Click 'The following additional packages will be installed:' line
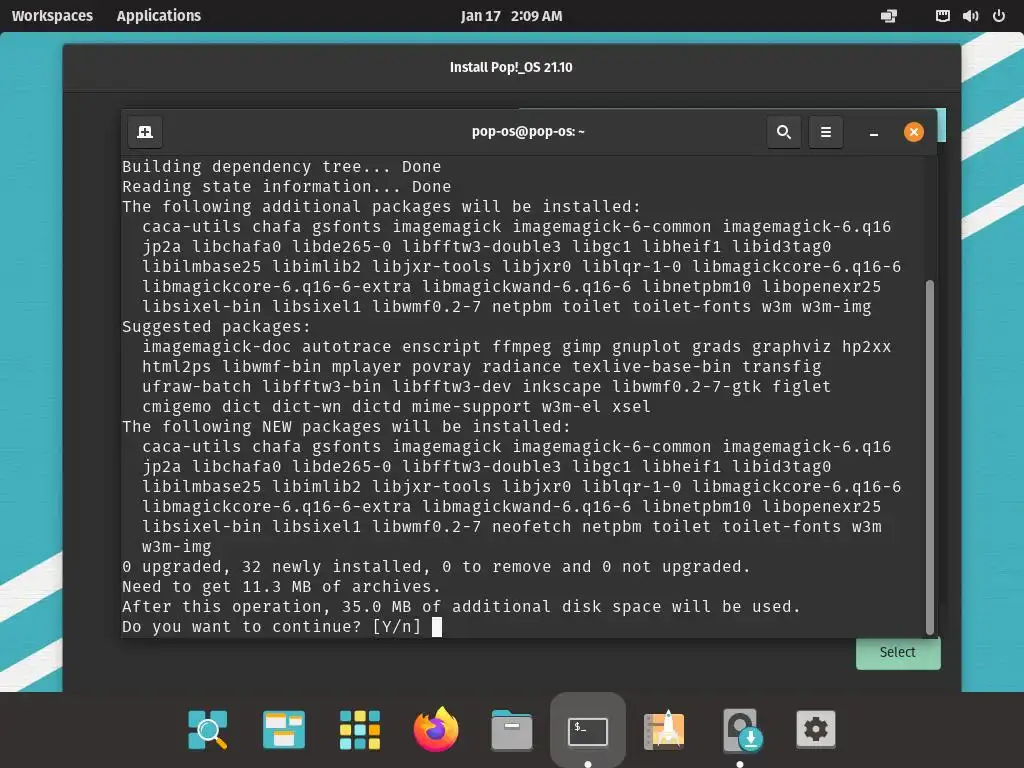1024x768 pixels. [381, 206]
